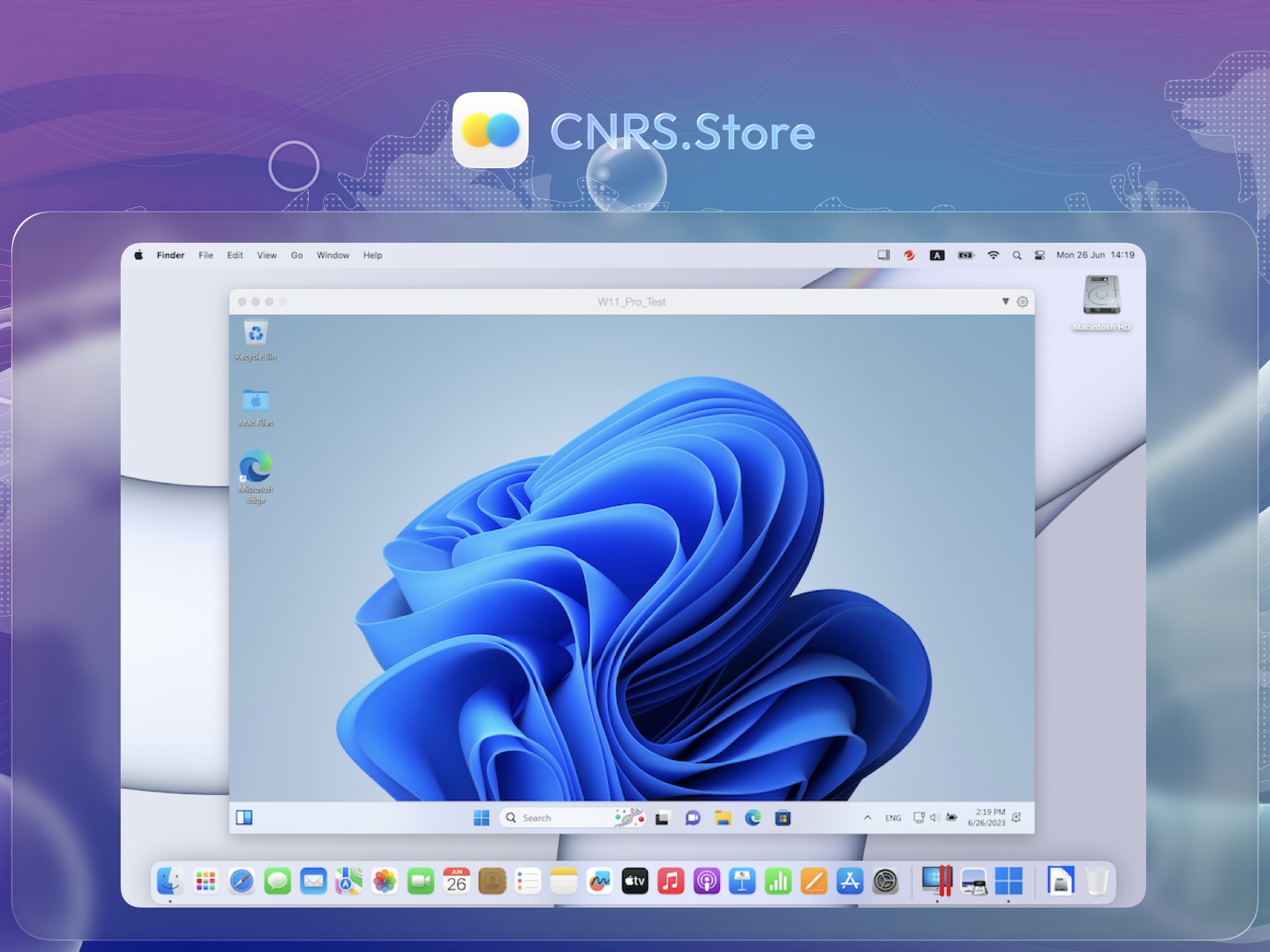This screenshot has width=1270, height=952.
Task: Show hidden icons in Windows tray
Action: click(868, 818)
